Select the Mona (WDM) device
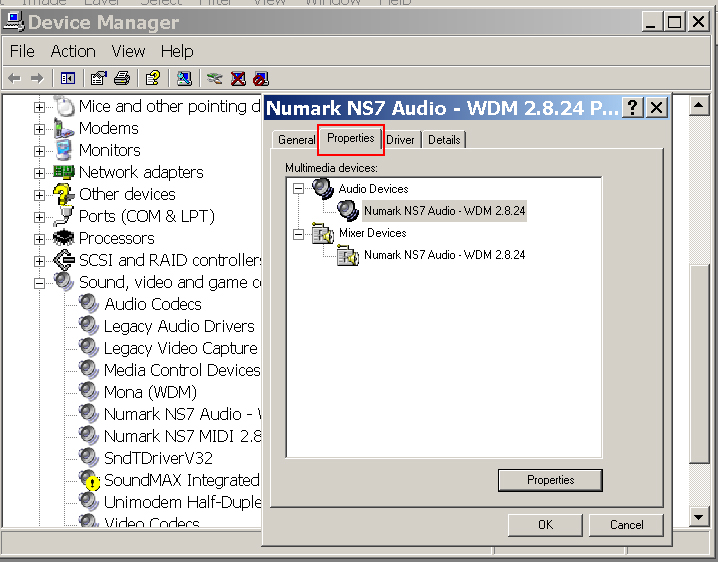718x562 pixels. (150, 392)
